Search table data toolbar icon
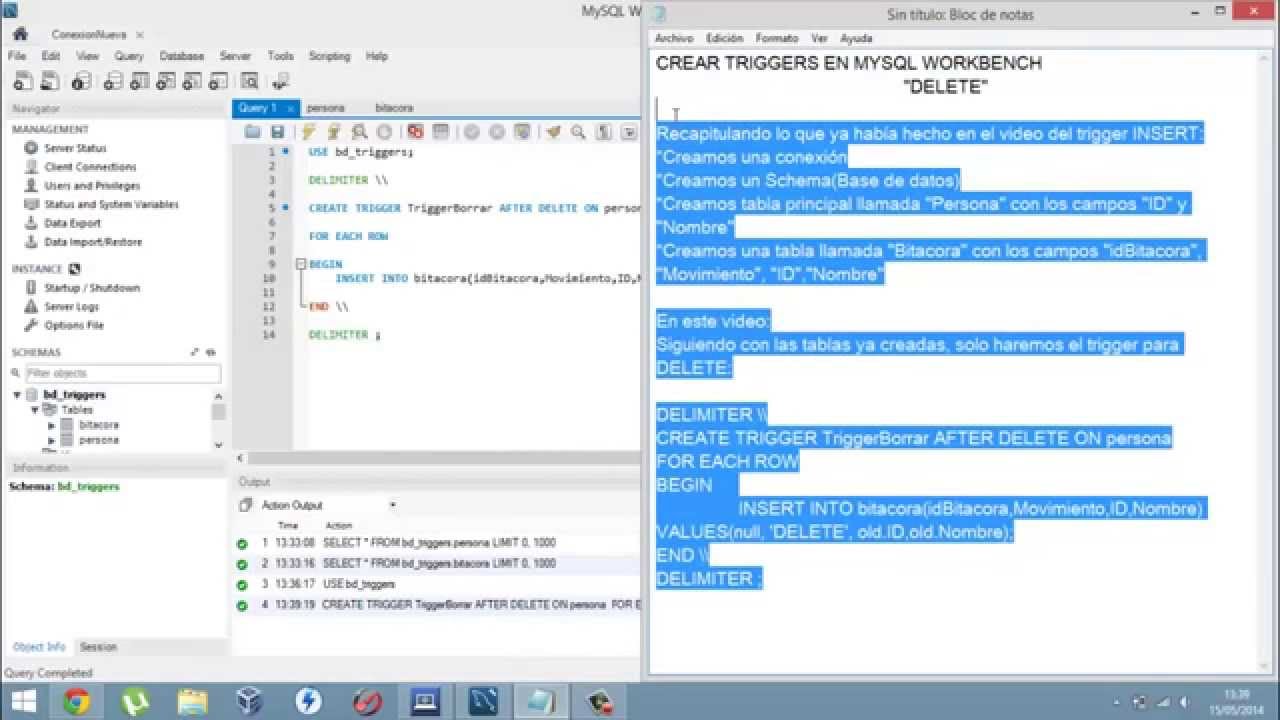The height and width of the screenshot is (720, 1280). [x=250, y=81]
